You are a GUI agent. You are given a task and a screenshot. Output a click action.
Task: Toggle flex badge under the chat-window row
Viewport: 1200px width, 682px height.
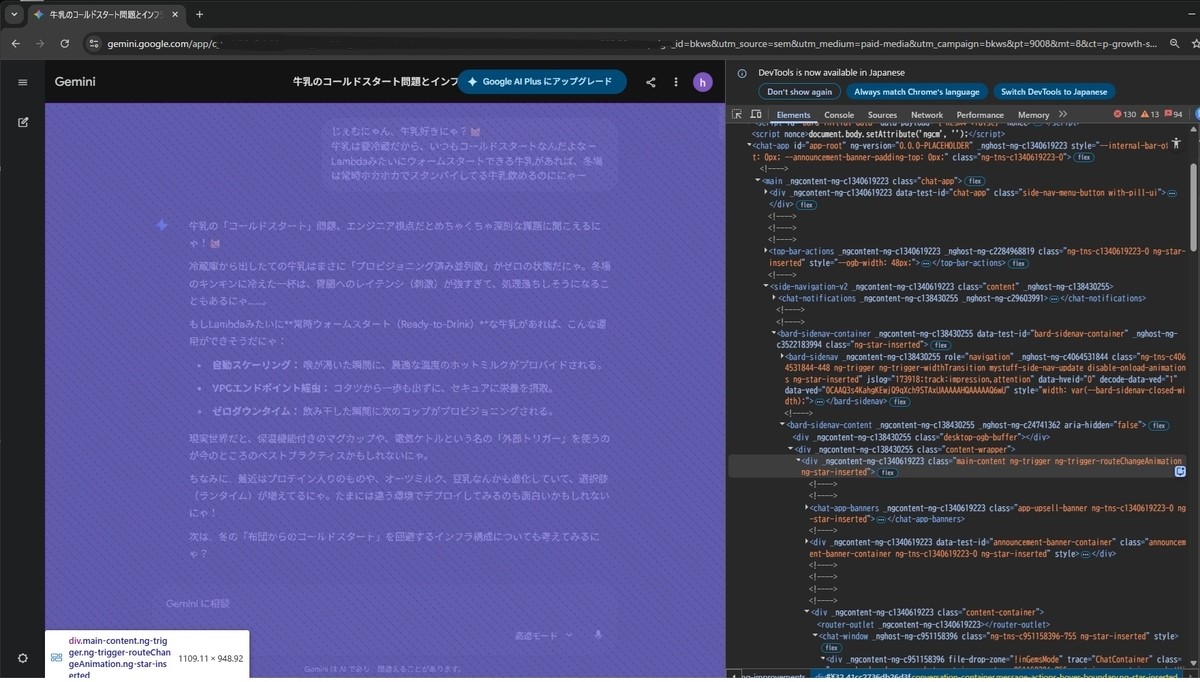click(x=830, y=648)
